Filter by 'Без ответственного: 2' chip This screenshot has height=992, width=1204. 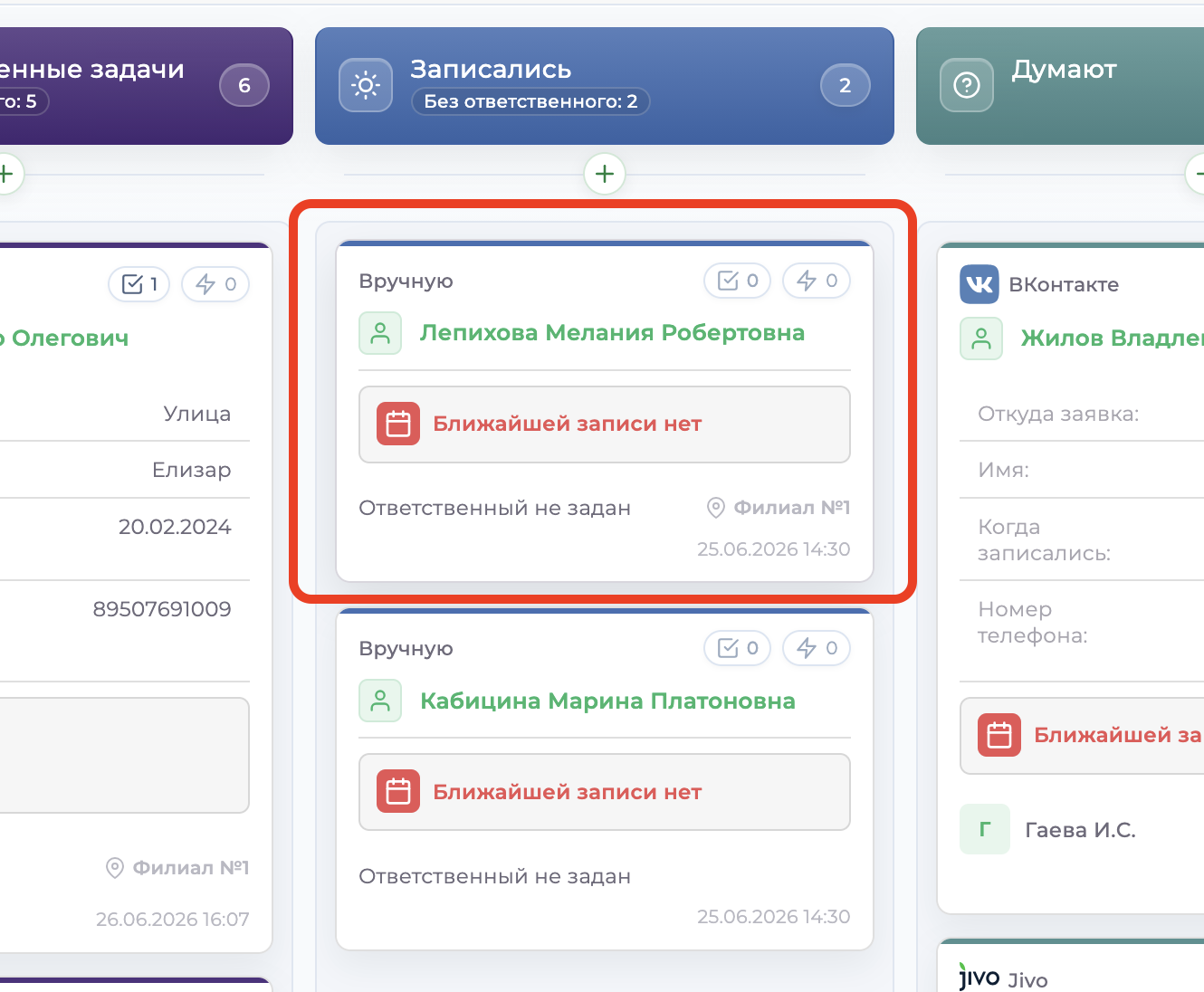tap(531, 101)
